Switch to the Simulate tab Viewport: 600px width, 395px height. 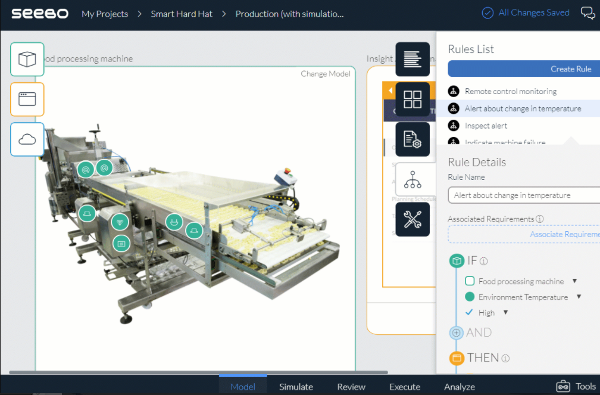[x=296, y=387]
